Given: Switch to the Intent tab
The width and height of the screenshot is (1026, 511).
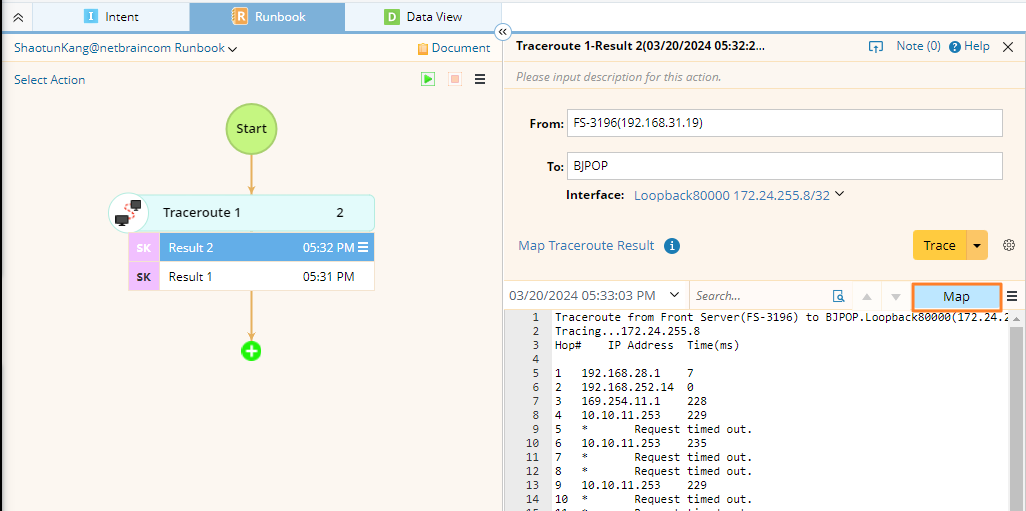Looking at the screenshot, I should click(x=111, y=17).
